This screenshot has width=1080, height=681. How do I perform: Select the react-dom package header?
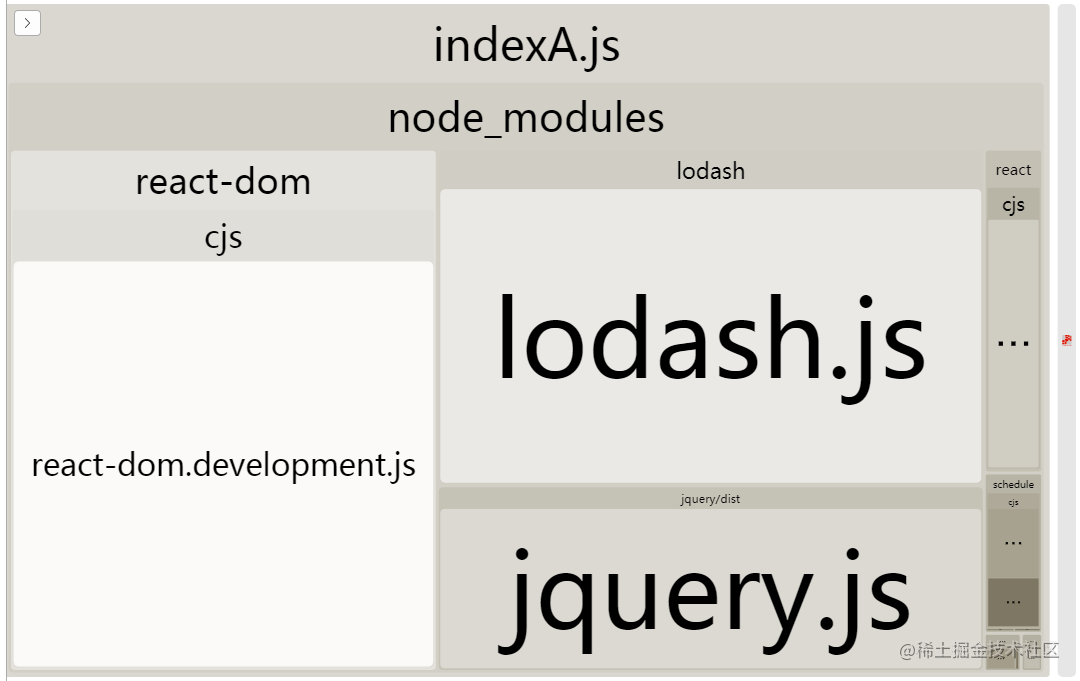(x=223, y=182)
